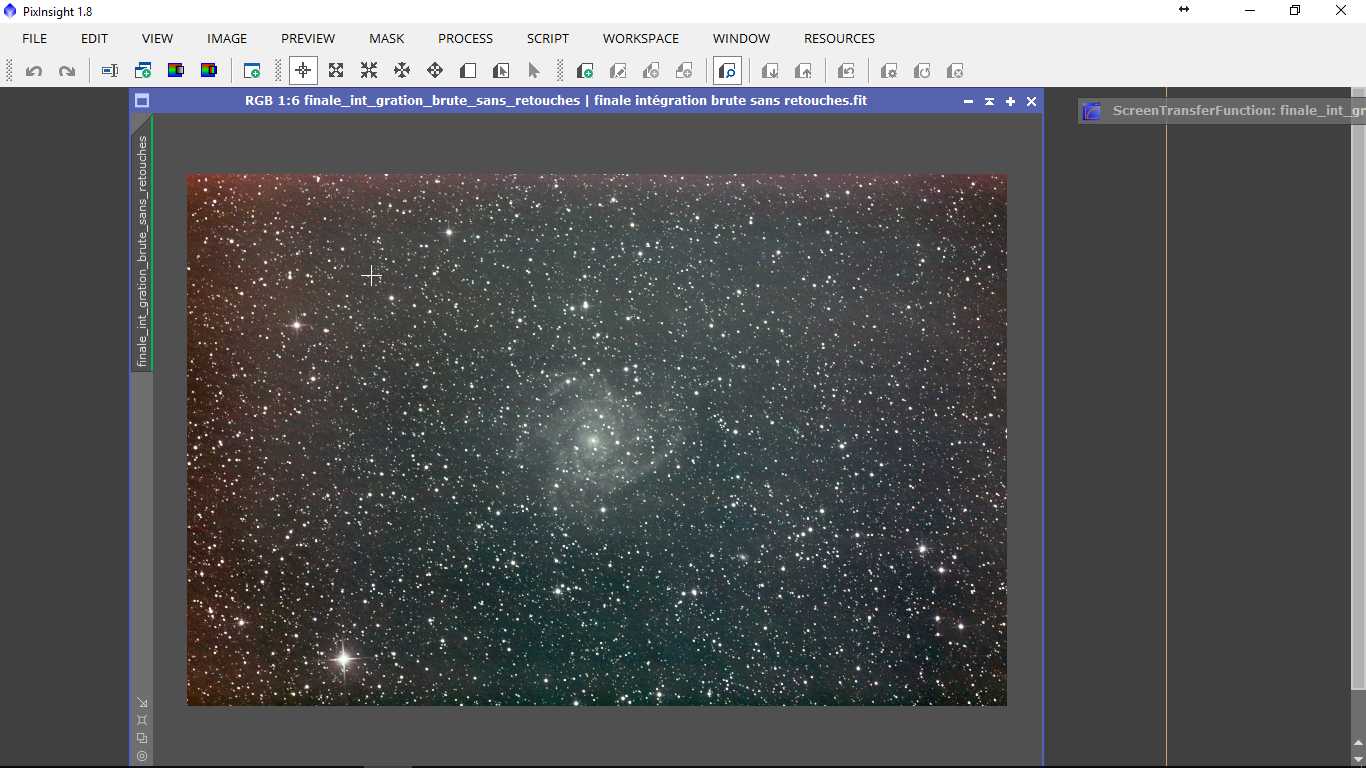Activate the Pan mode four-arrow icon
The height and width of the screenshot is (768, 1366).
(x=402, y=71)
